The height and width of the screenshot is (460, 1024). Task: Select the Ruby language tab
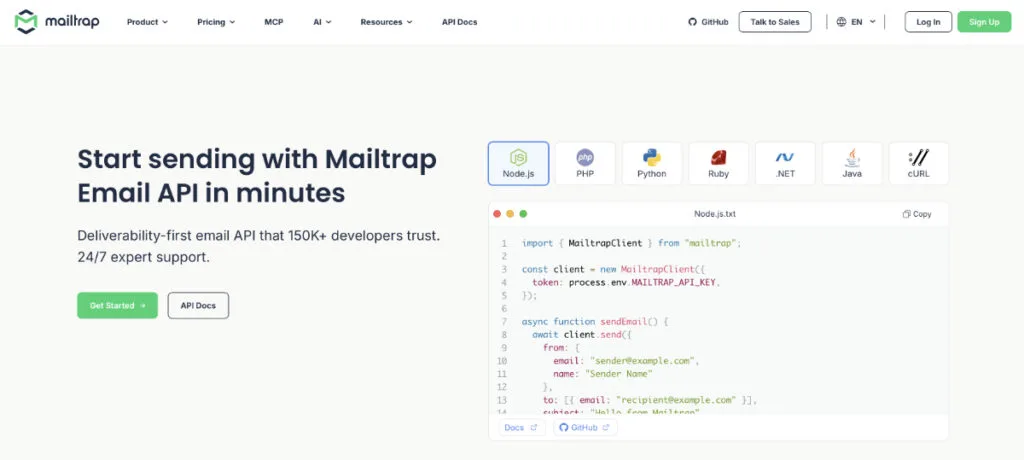tap(718, 163)
